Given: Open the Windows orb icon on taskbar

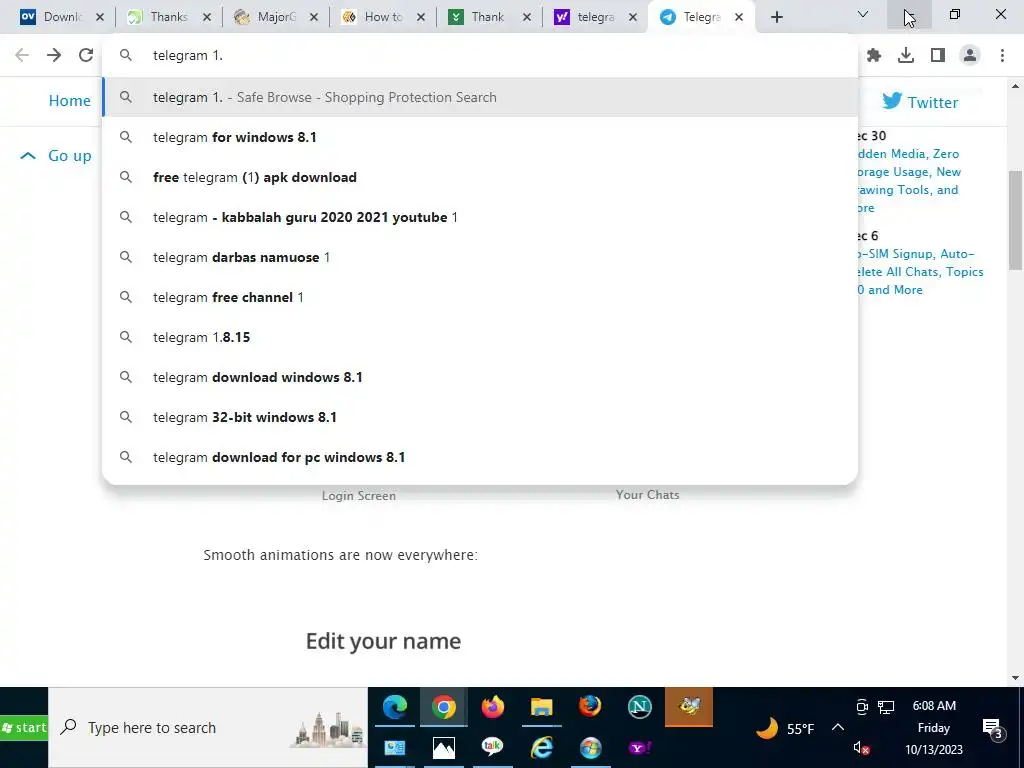Looking at the screenshot, I should point(590,748).
